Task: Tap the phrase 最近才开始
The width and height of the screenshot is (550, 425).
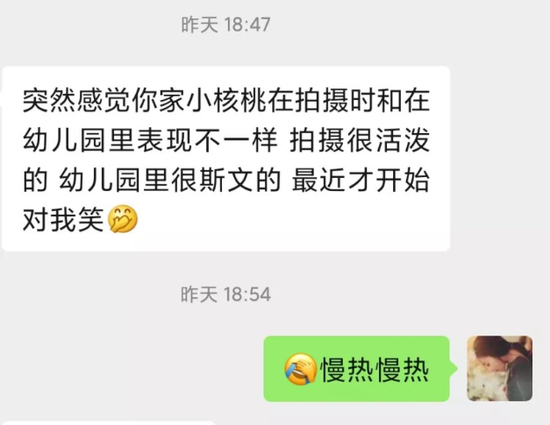Action: tap(361, 180)
